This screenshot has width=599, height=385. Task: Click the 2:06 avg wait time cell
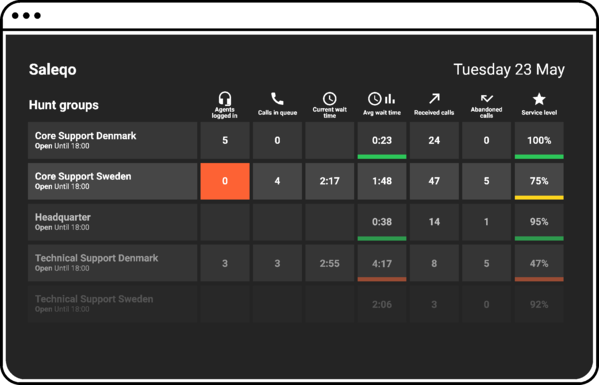(382, 304)
